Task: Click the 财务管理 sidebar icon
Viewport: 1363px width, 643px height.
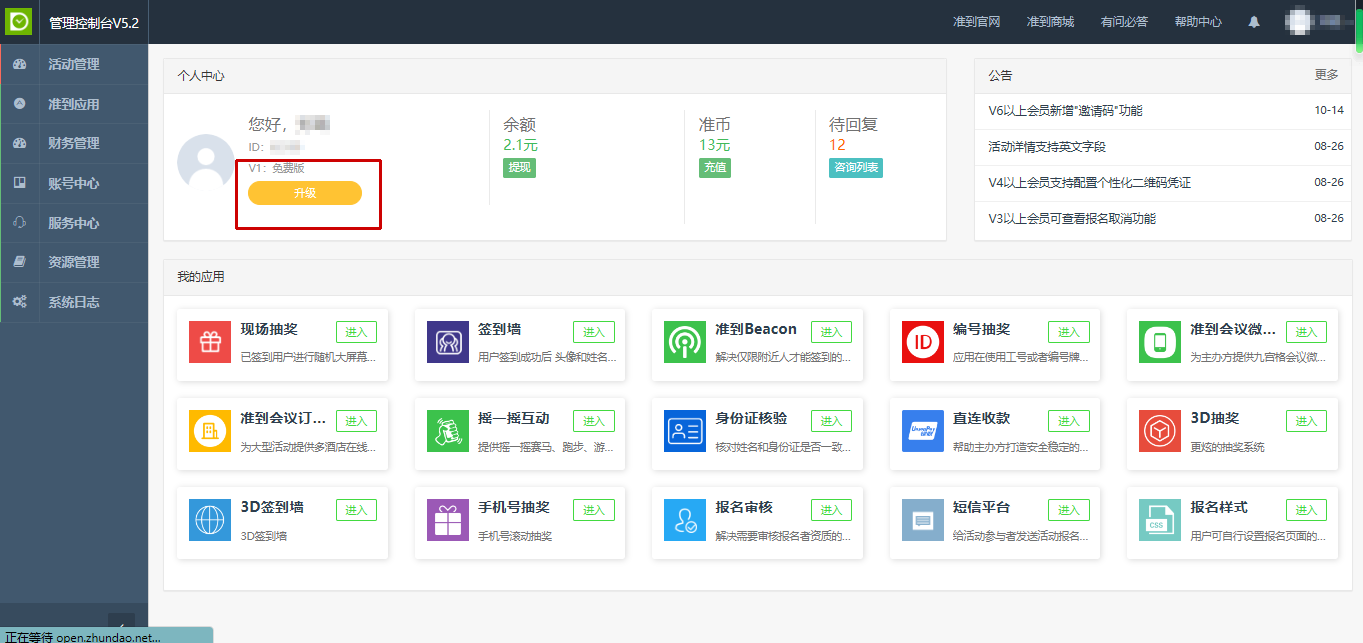Action: tap(19, 143)
